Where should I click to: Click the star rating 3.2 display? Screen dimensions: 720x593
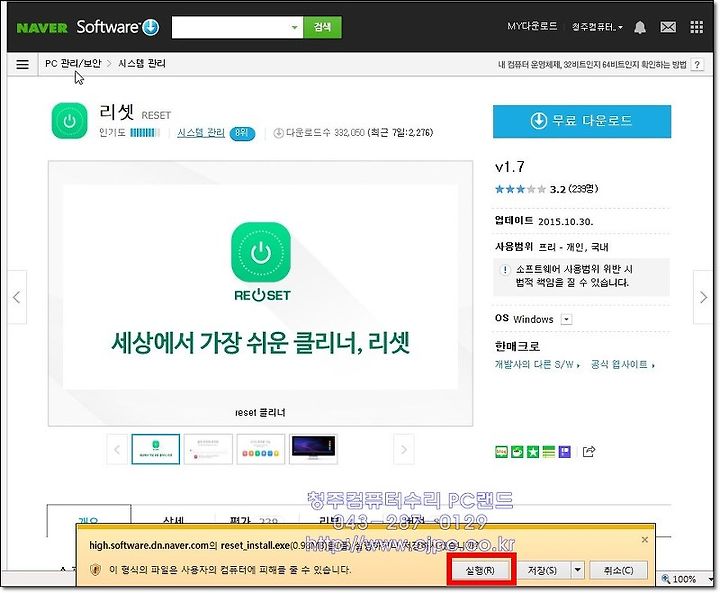(546, 189)
